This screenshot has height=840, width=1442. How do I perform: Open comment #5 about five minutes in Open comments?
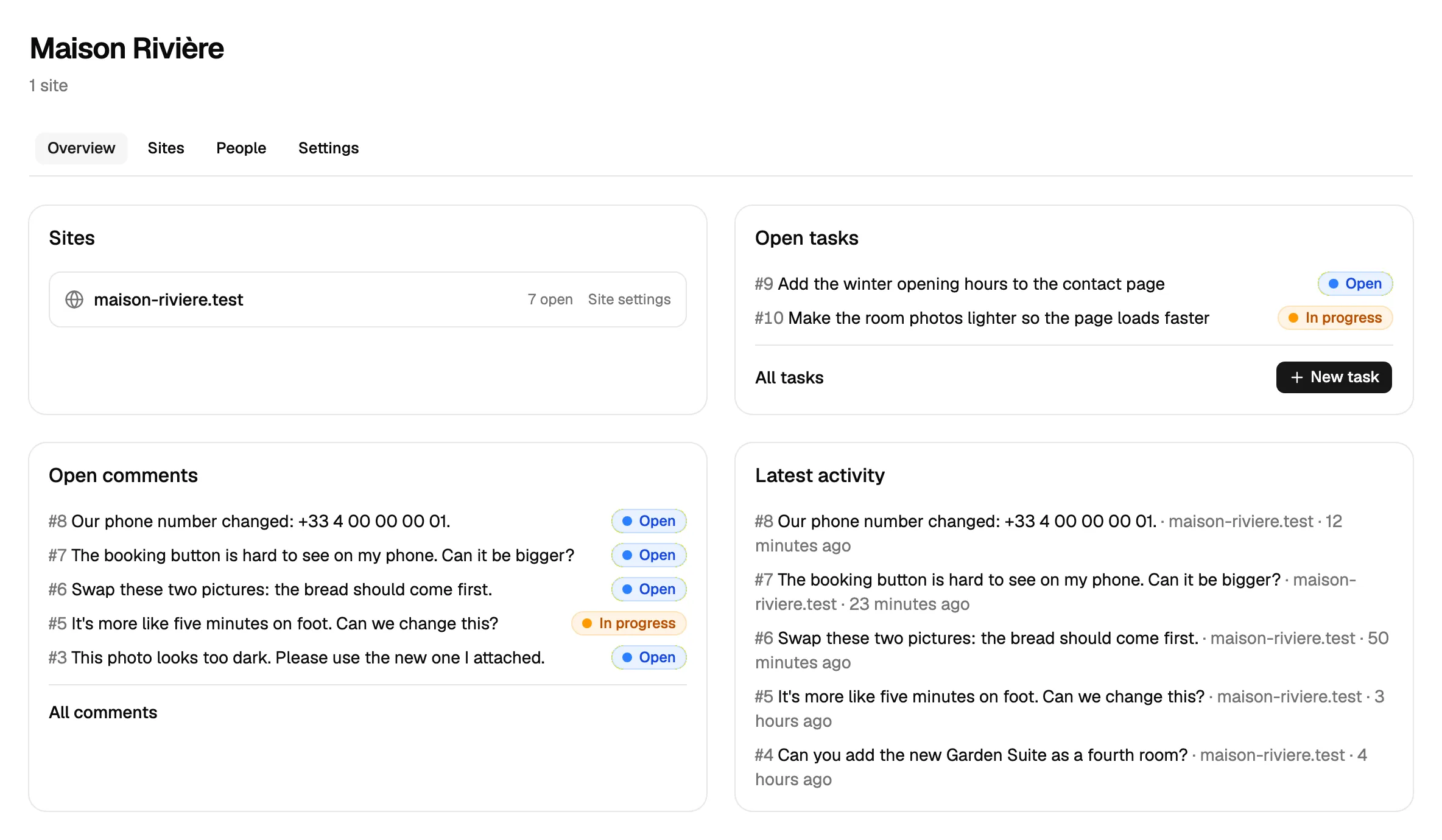[x=273, y=623]
